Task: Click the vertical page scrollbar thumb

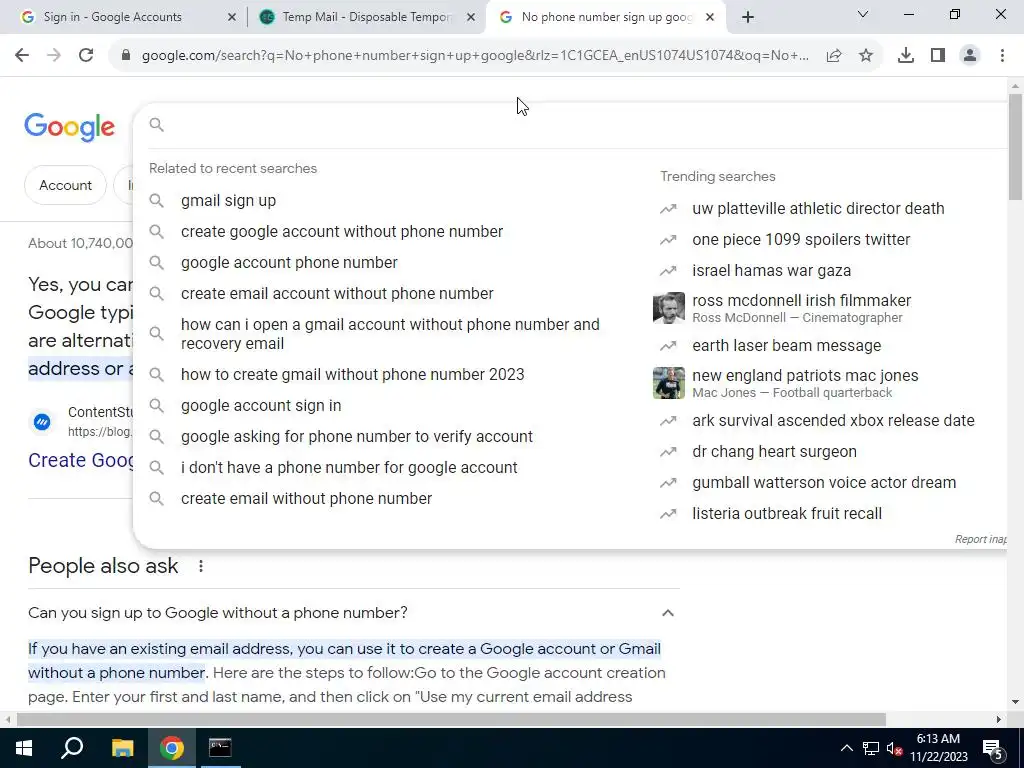Action: tap(1015, 146)
